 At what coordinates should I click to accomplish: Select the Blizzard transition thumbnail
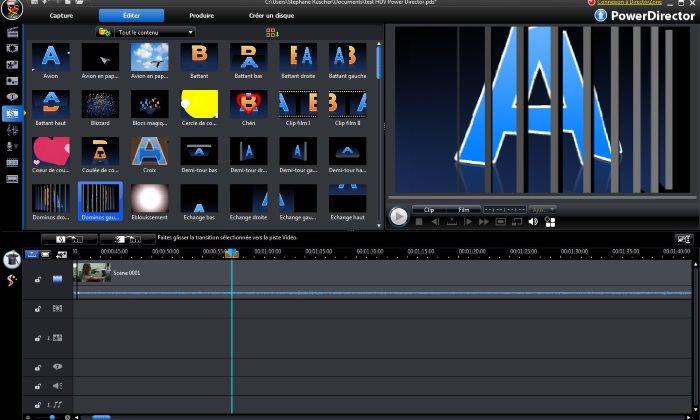click(100, 104)
